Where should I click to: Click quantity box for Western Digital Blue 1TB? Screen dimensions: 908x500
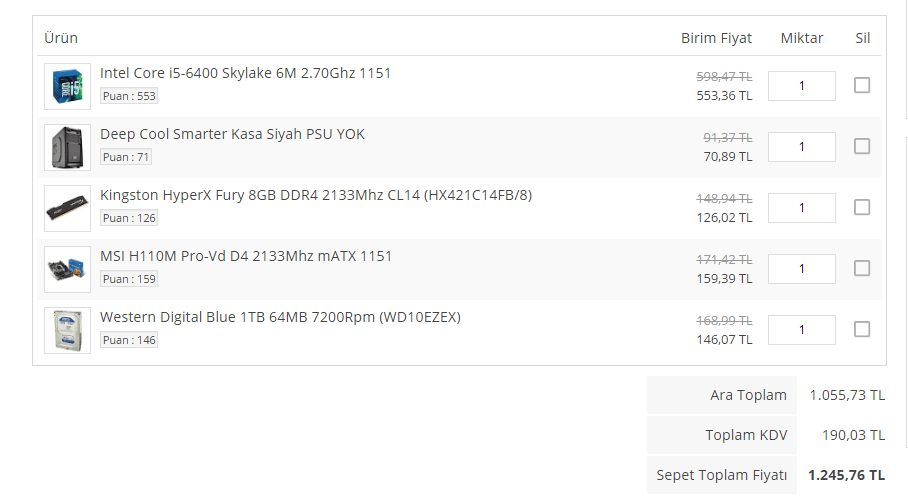click(801, 330)
